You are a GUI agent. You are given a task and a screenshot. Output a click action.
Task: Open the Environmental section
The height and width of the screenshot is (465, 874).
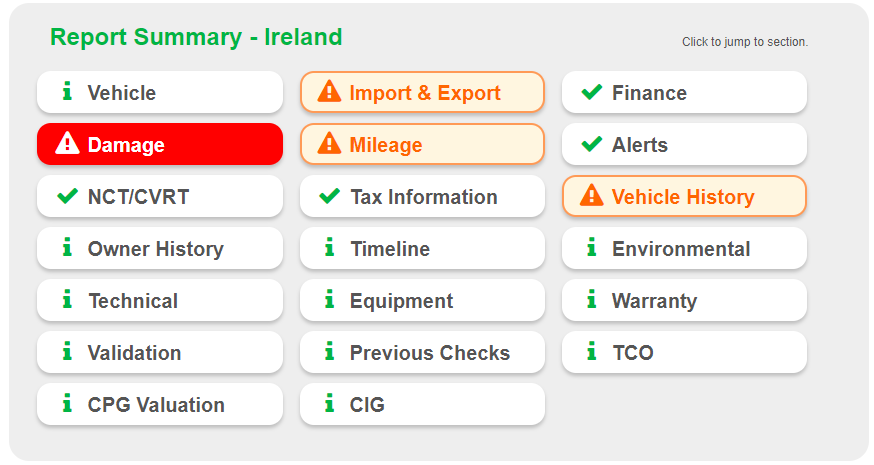point(684,248)
